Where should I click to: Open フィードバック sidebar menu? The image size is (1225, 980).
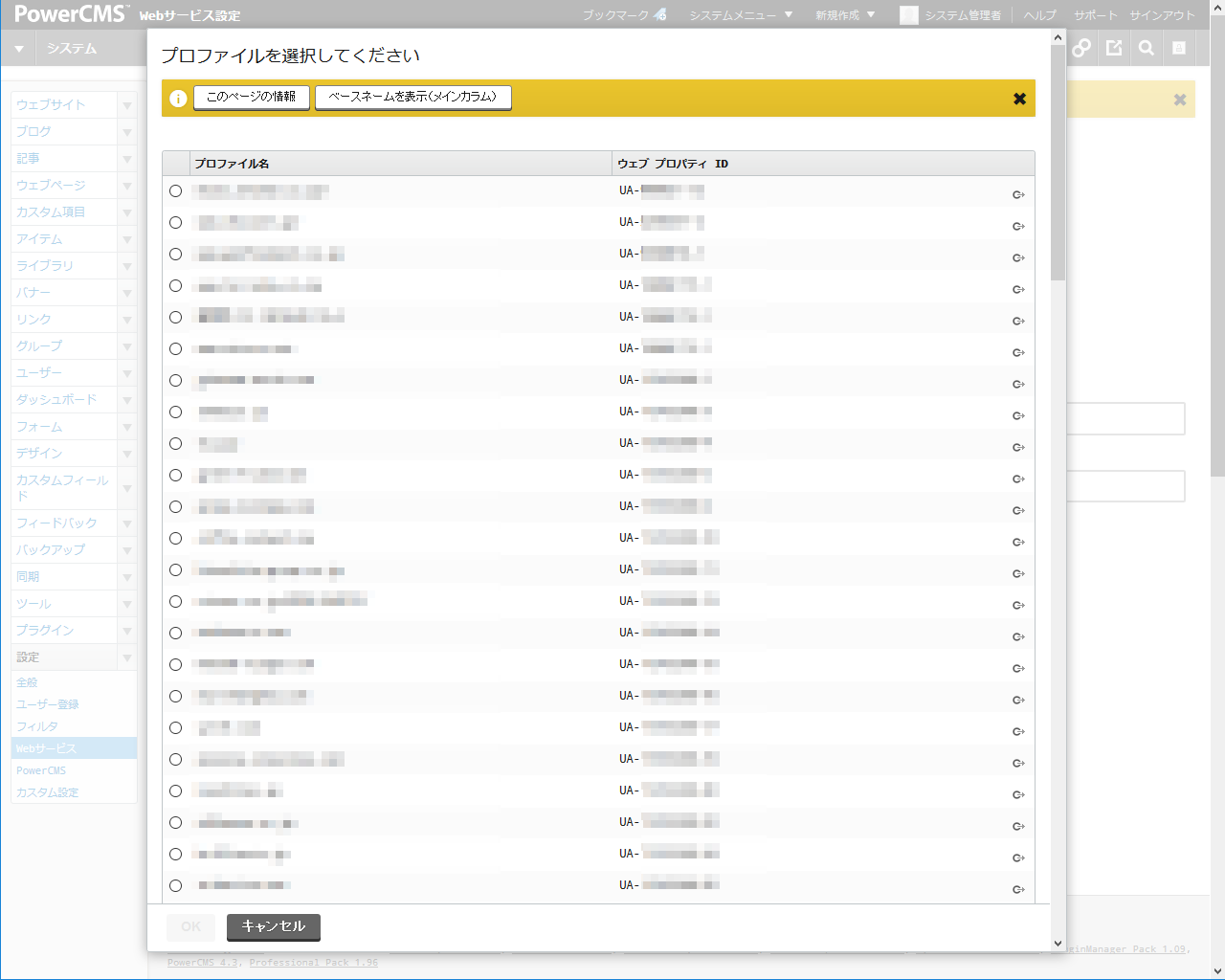tap(56, 523)
